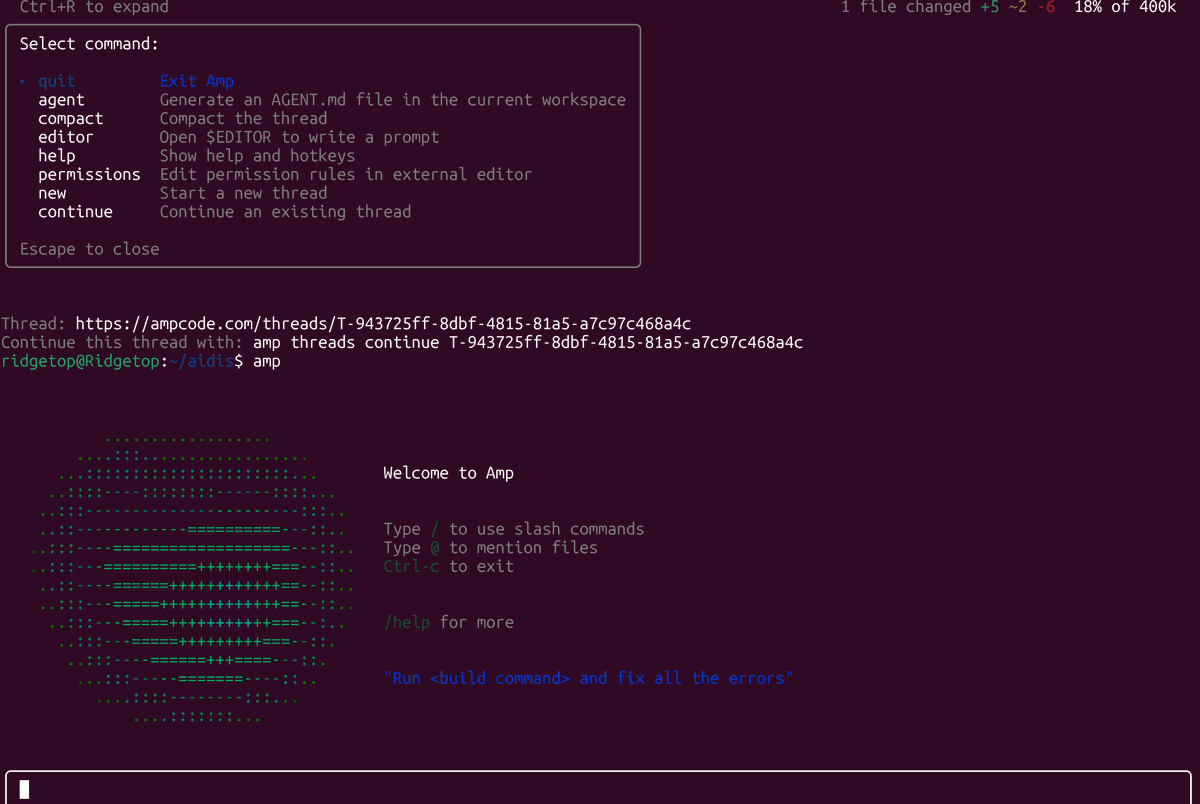This screenshot has width=1200, height=804.
Task: Click 'Compact the thread' description
Action: (244, 118)
